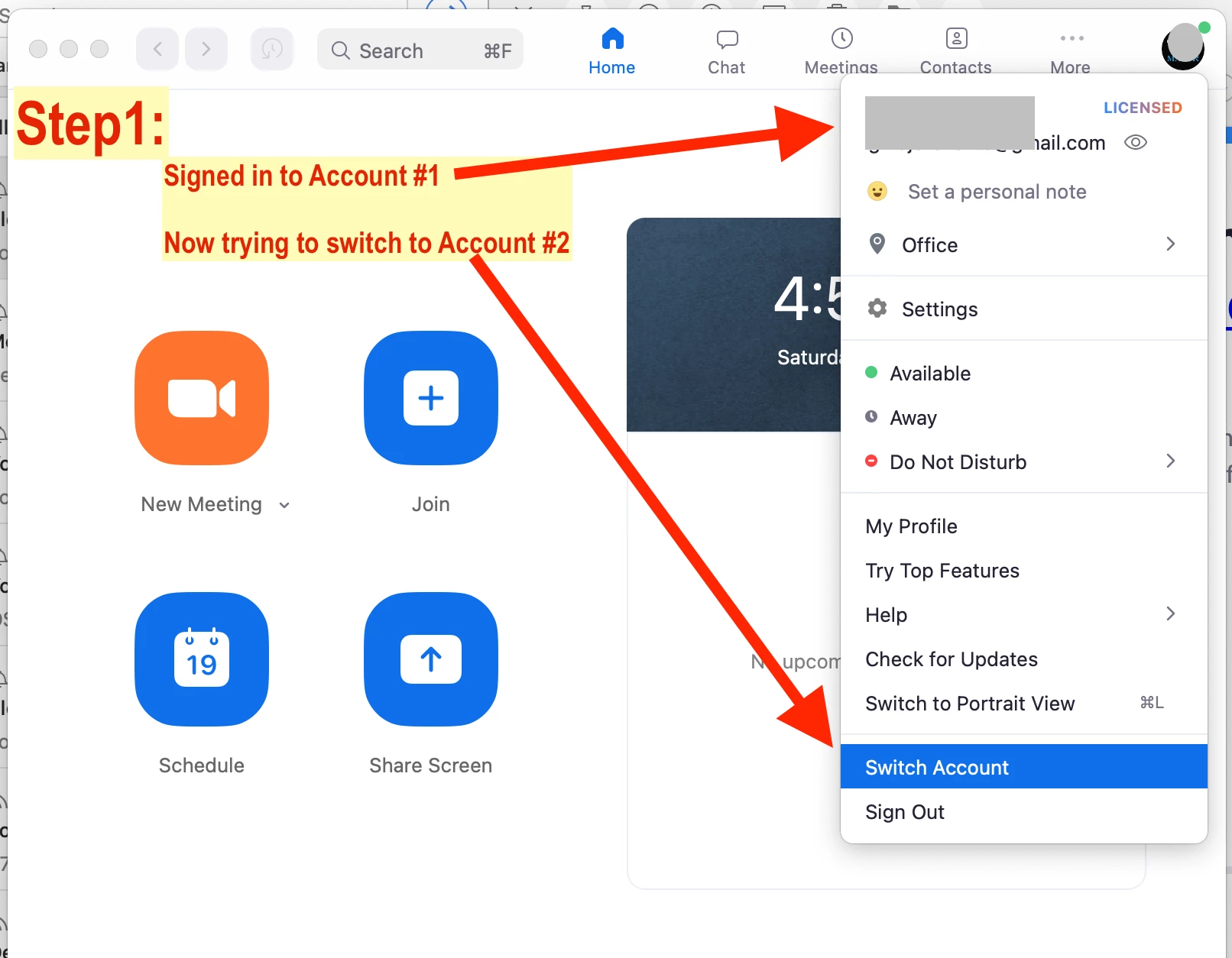Start a New Meeting with the orange camera icon
Screen dimensions: 1232x958
click(x=202, y=398)
